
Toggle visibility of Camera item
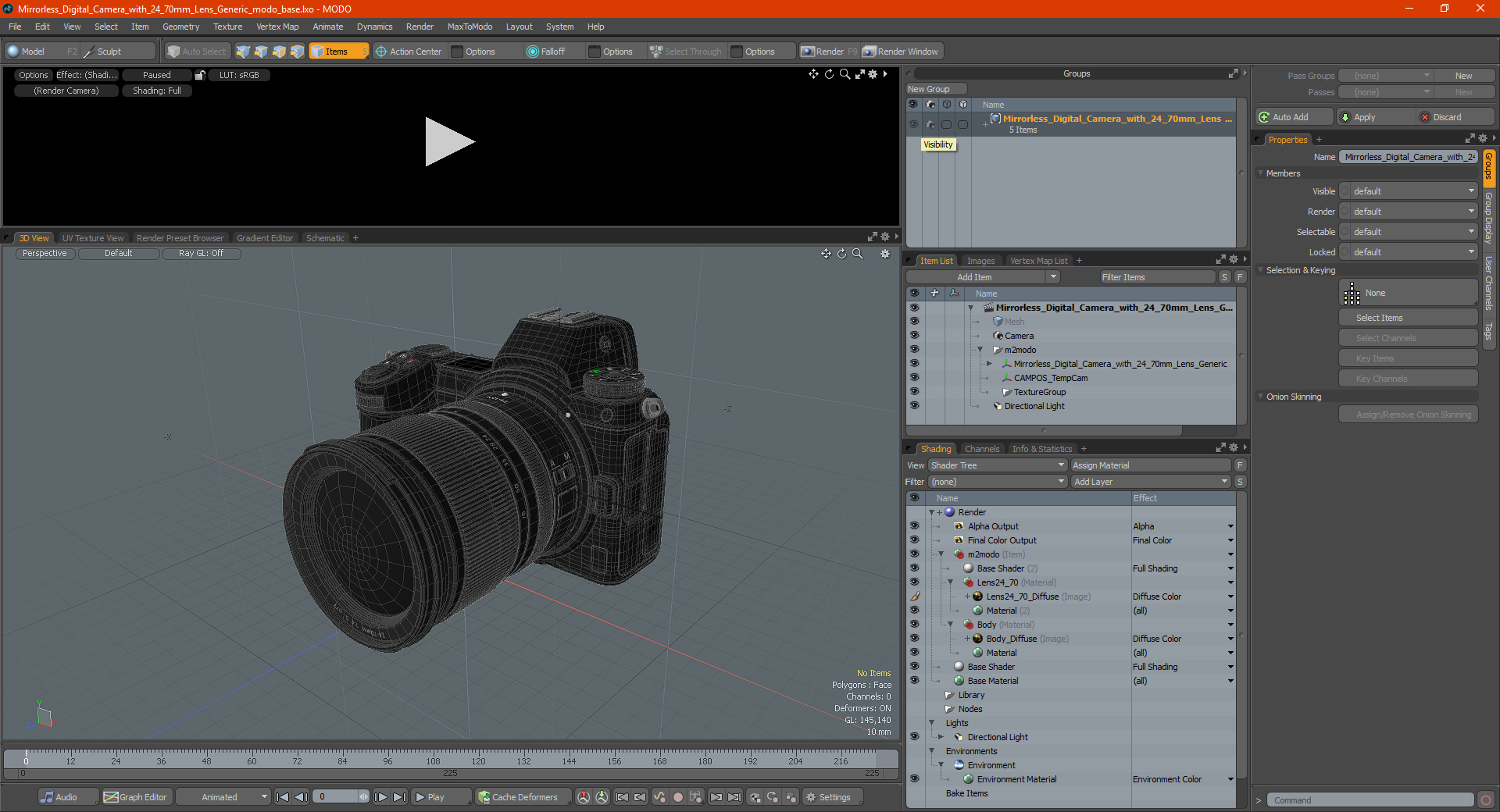point(914,336)
